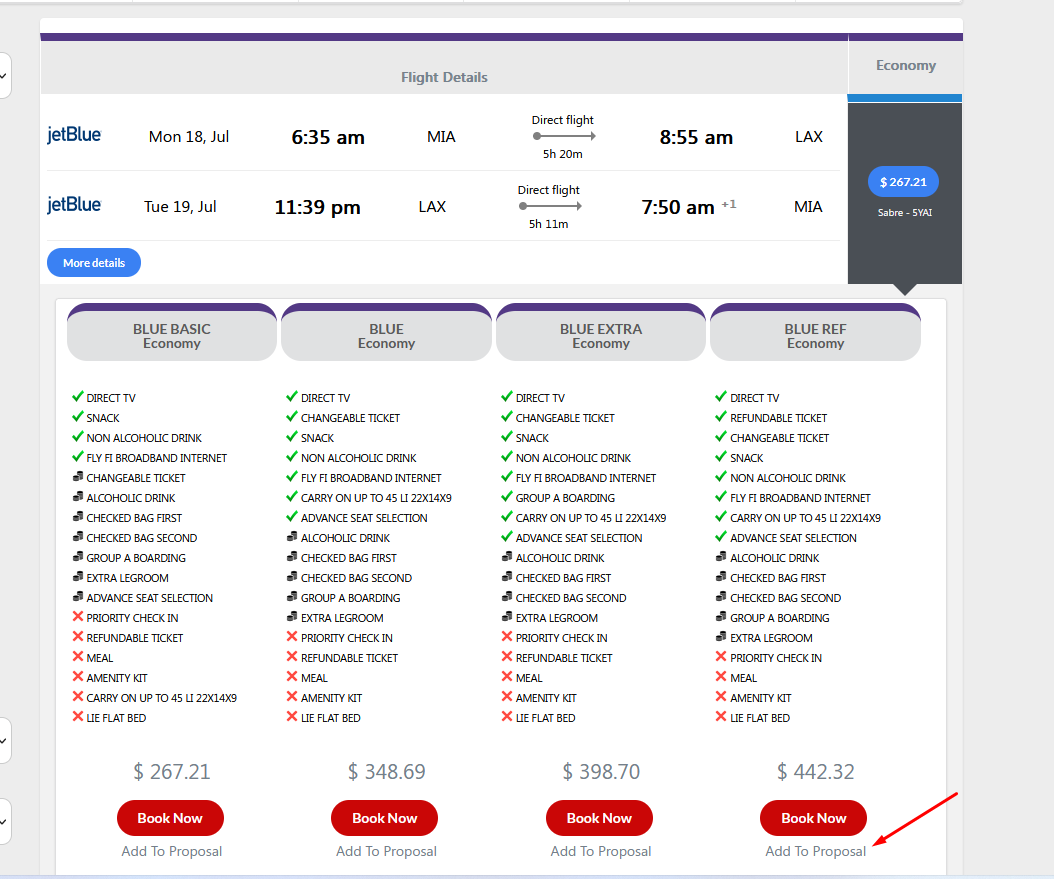
Task: Click red X for LIE FLAT BED in Blue Basic
Action: click(x=78, y=717)
